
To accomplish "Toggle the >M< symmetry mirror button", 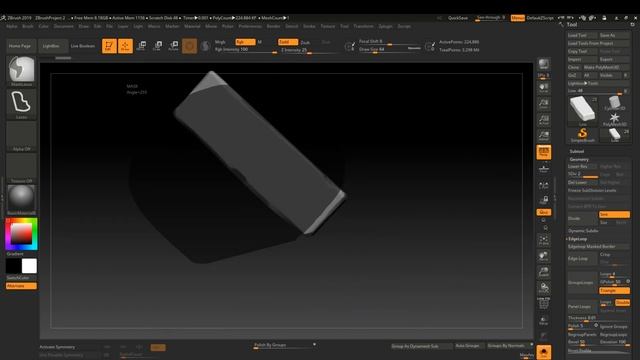I will coord(158,347).
